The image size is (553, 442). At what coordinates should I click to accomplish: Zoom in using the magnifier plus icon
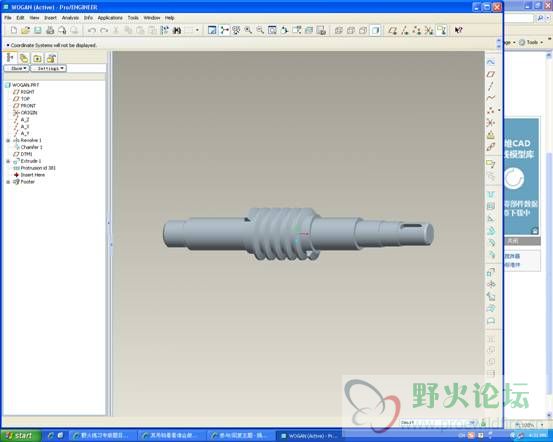248,30
